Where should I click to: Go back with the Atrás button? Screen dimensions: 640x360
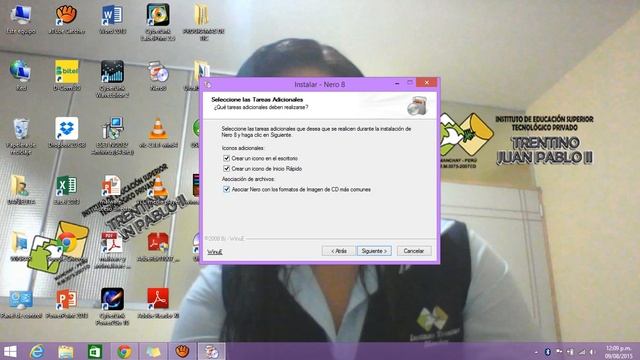pos(338,251)
